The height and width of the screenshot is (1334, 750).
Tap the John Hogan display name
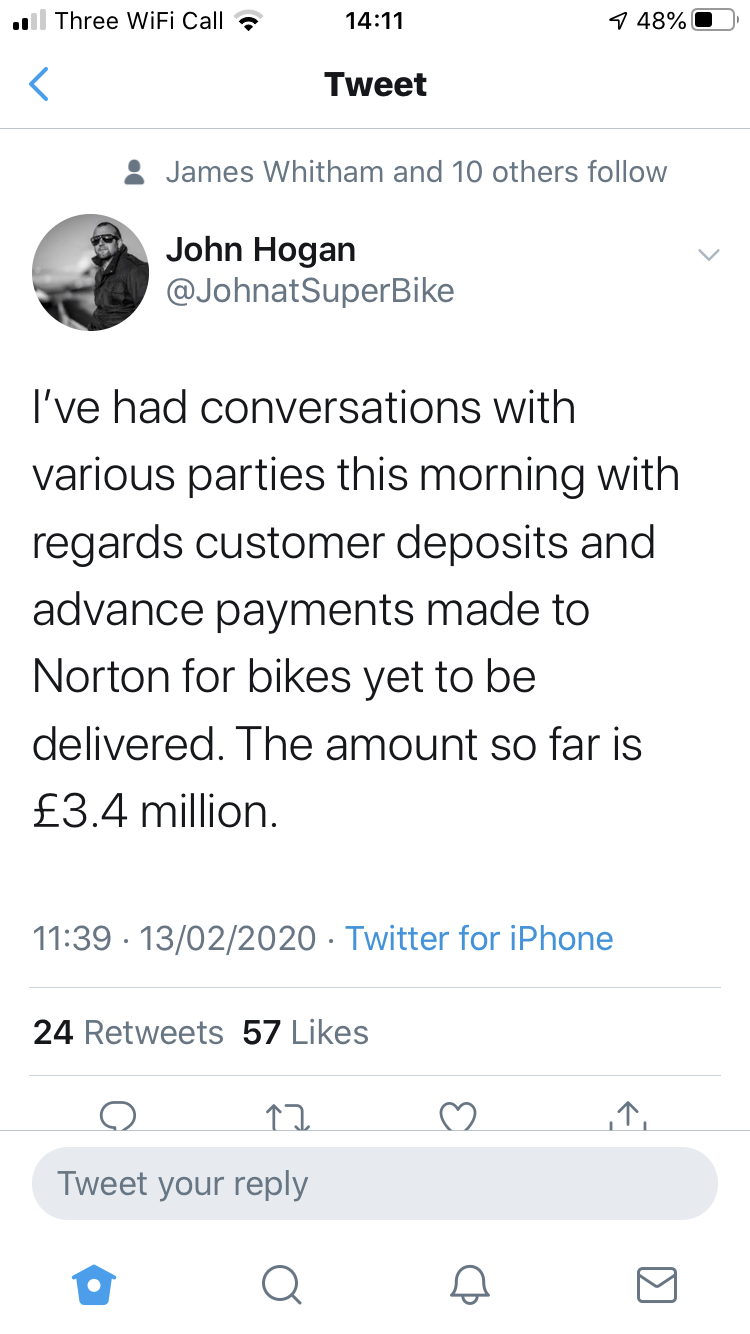point(260,249)
